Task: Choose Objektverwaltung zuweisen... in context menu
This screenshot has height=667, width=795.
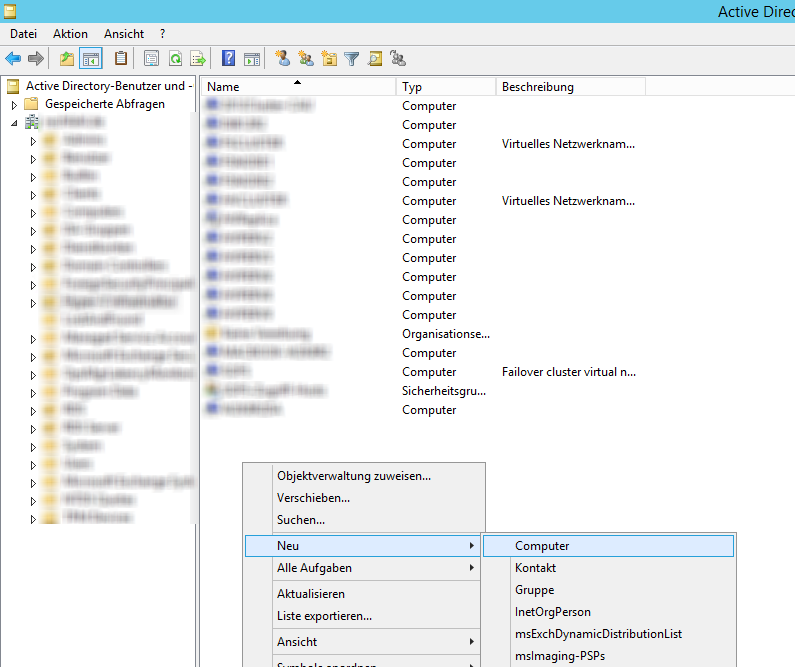Action: pyautogui.click(x=354, y=476)
